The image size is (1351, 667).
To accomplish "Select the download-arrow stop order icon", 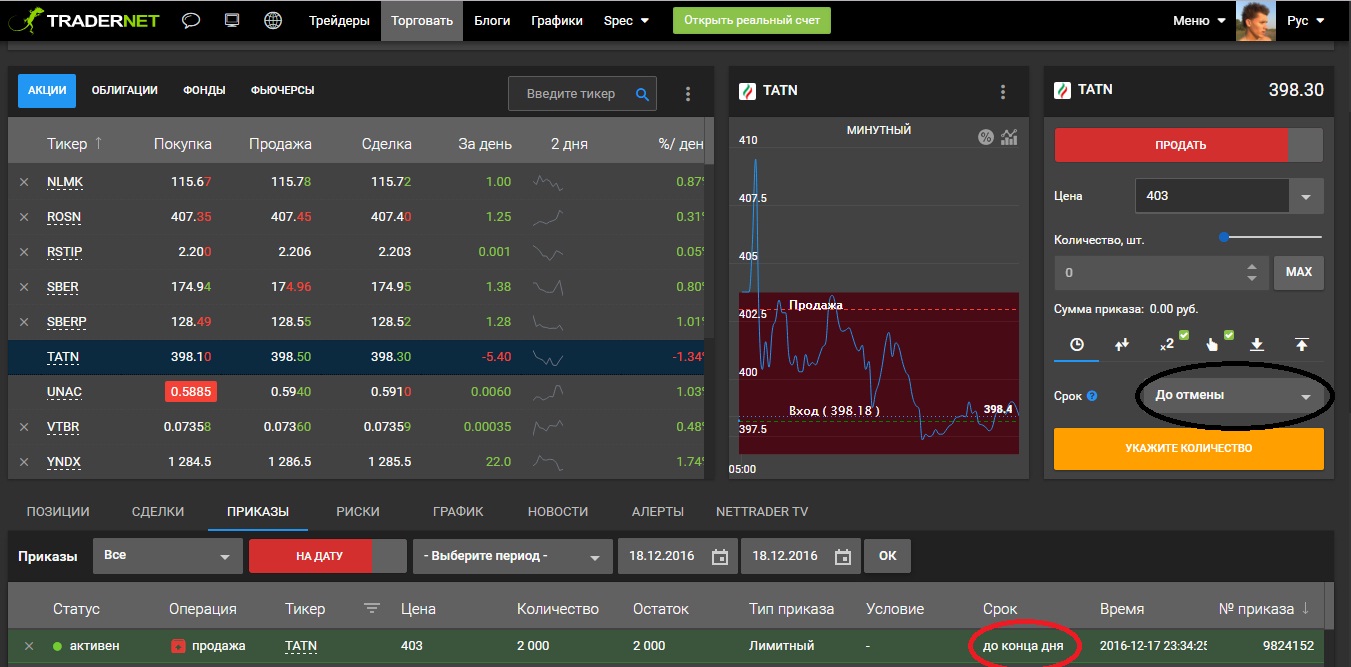I will click(x=1257, y=344).
